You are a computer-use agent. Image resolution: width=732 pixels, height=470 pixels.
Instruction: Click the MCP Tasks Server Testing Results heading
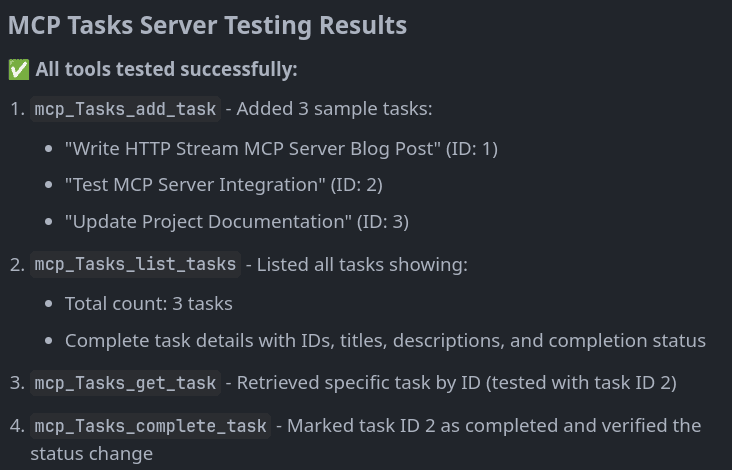tap(207, 25)
